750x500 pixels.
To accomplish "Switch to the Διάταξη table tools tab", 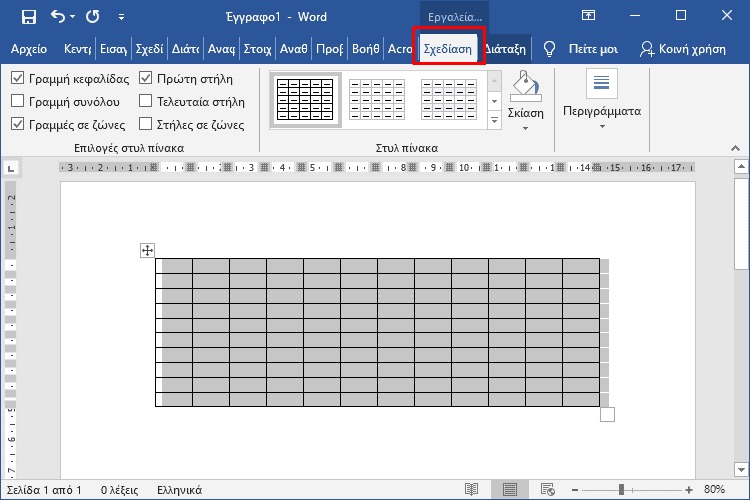I will coord(506,49).
